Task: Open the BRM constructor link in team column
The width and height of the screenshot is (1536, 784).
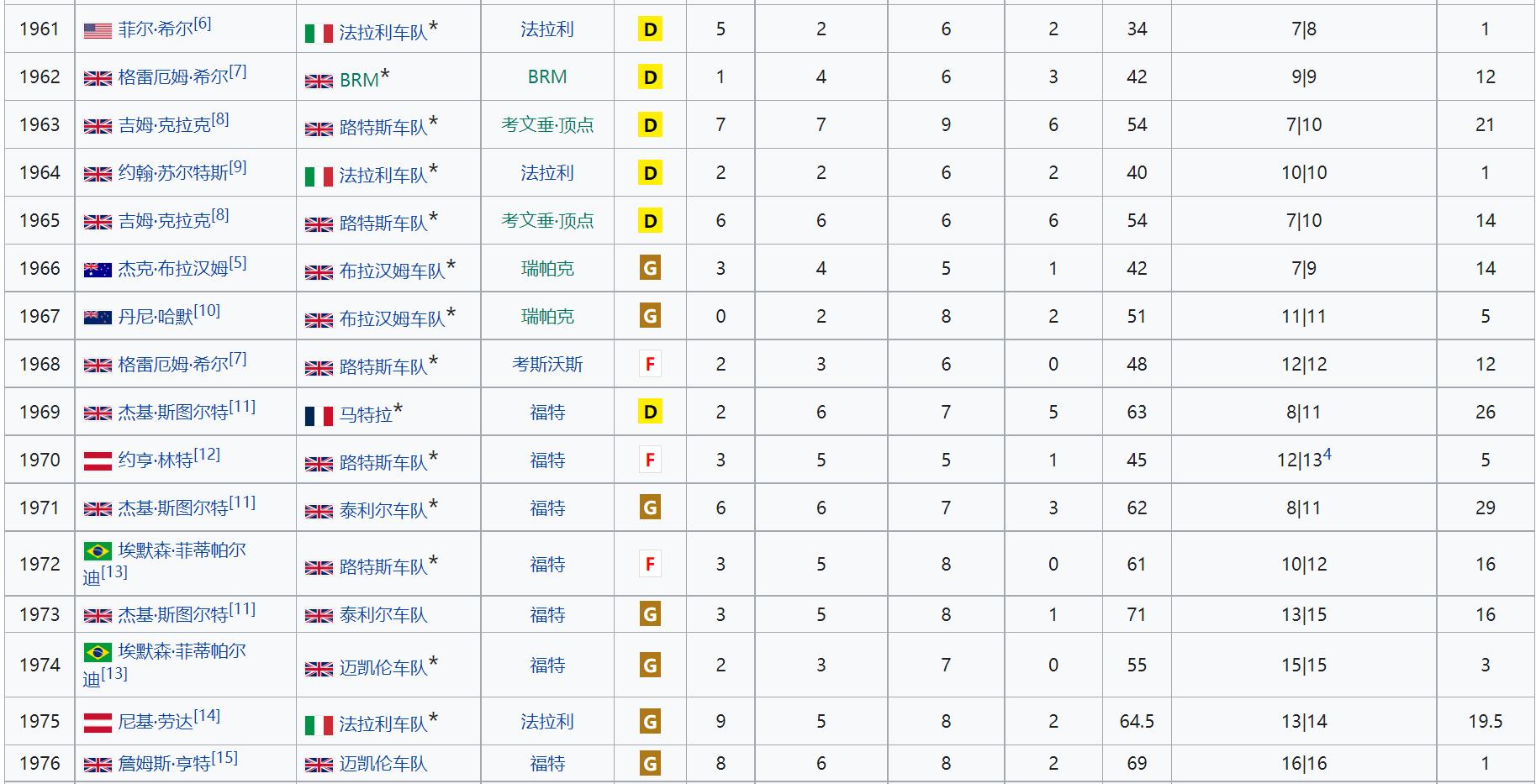Action: coord(359,80)
